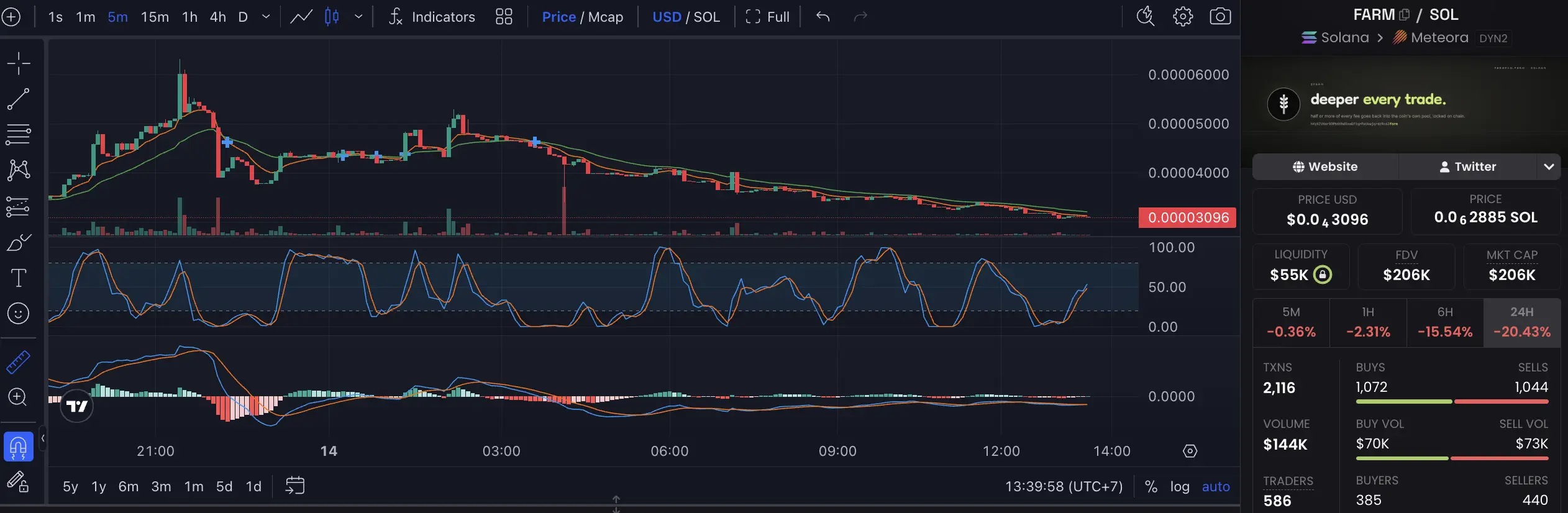Open the Indicators menu
Image resolution: width=1568 pixels, height=513 pixels.
(432, 17)
